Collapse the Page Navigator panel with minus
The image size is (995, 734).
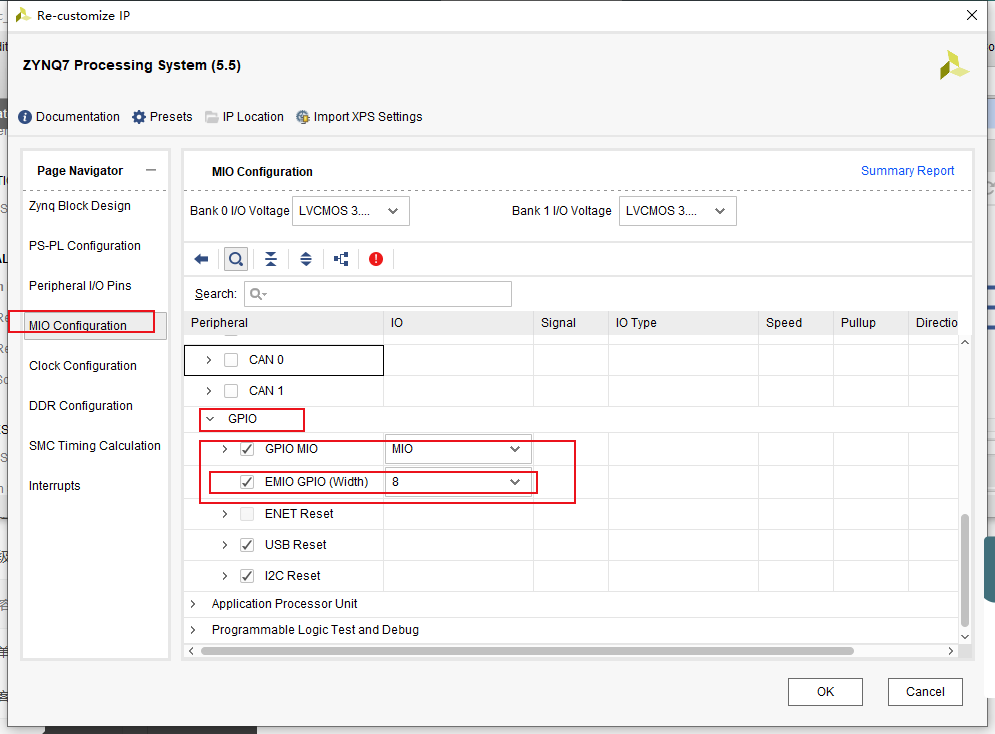tap(151, 170)
